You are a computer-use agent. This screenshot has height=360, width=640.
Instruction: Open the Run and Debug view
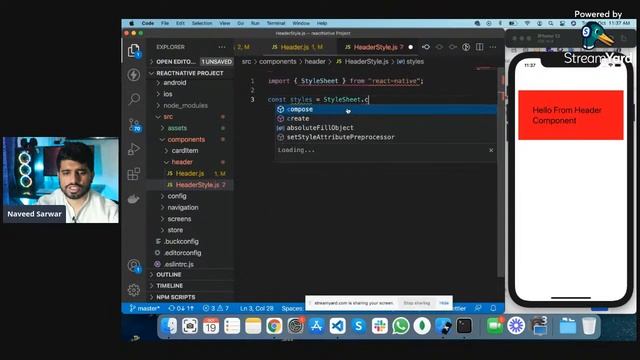(x=134, y=149)
